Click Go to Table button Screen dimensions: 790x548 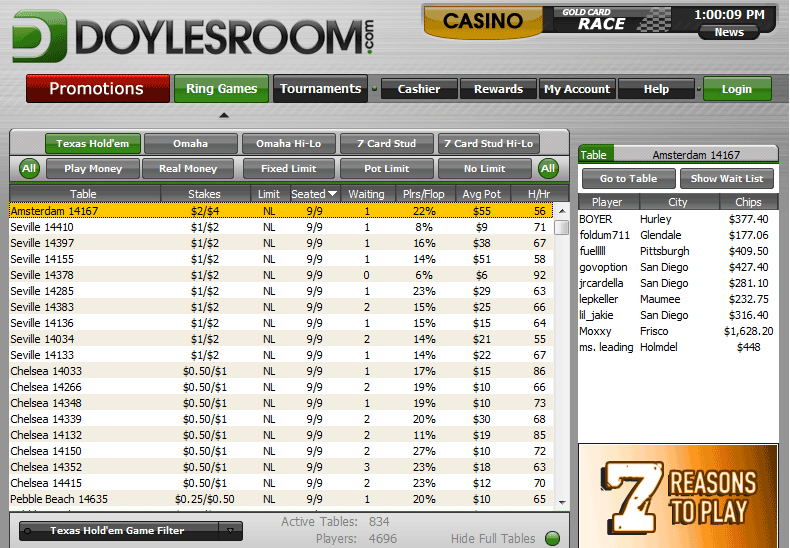tap(628, 178)
